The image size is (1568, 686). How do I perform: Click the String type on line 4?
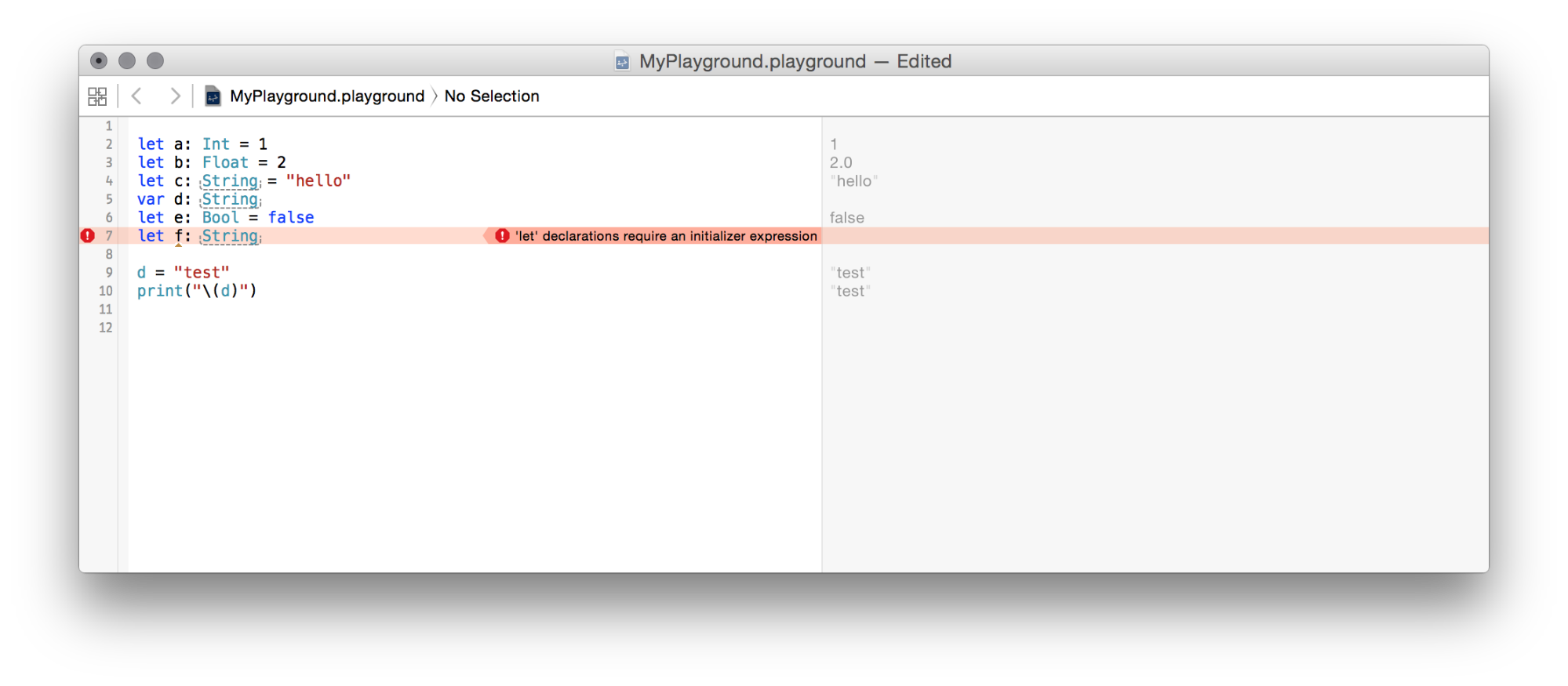pos(230,181)
